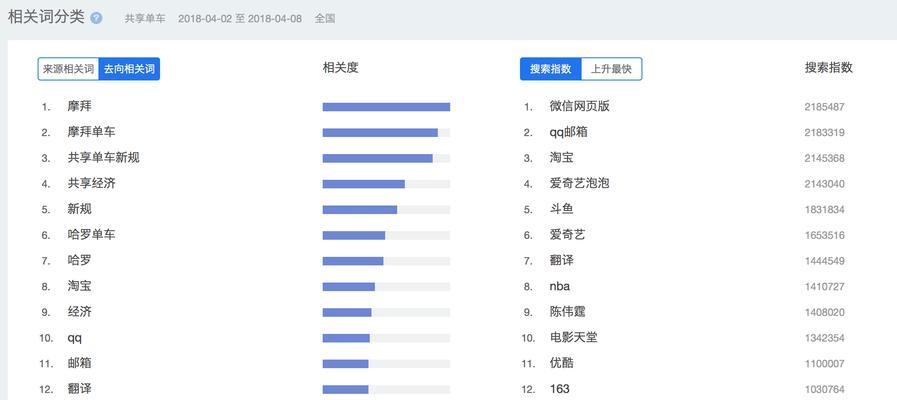Open related keyword 摩拜单车
This screenshot has height=400, width=897.
pos(91,132)
